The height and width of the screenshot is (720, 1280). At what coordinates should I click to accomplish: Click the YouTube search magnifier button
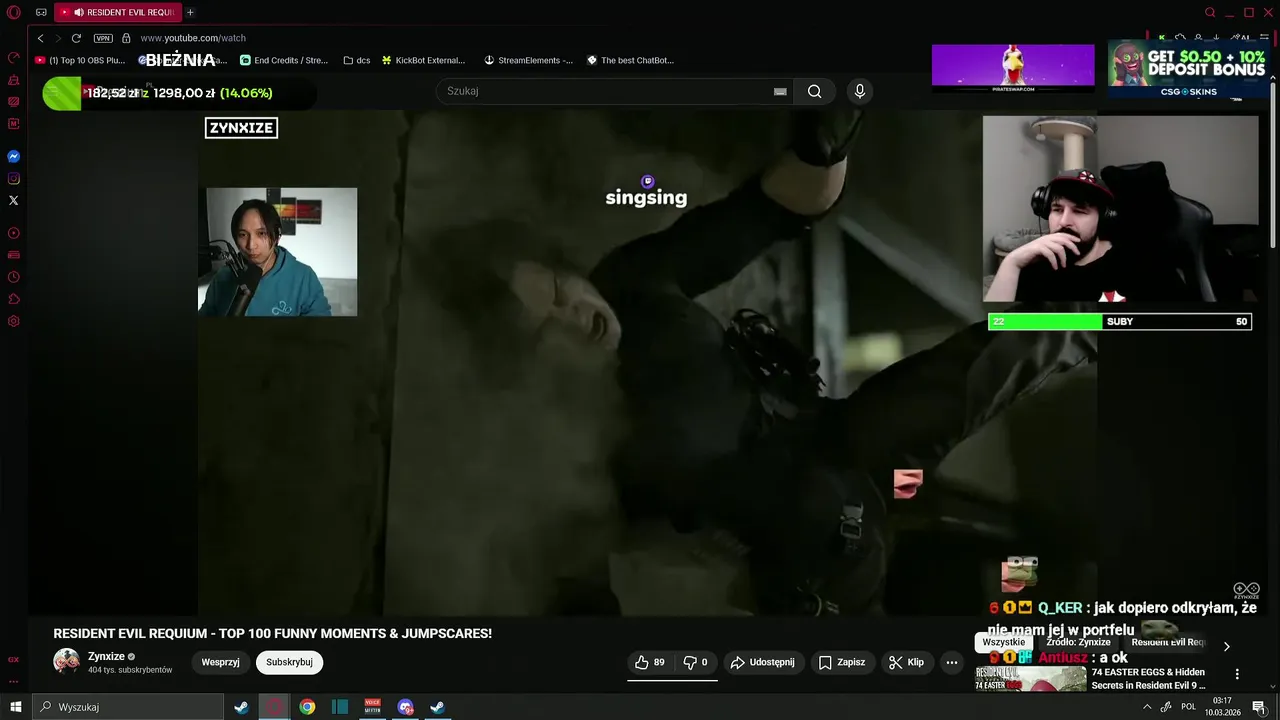(x=815, y=91)
